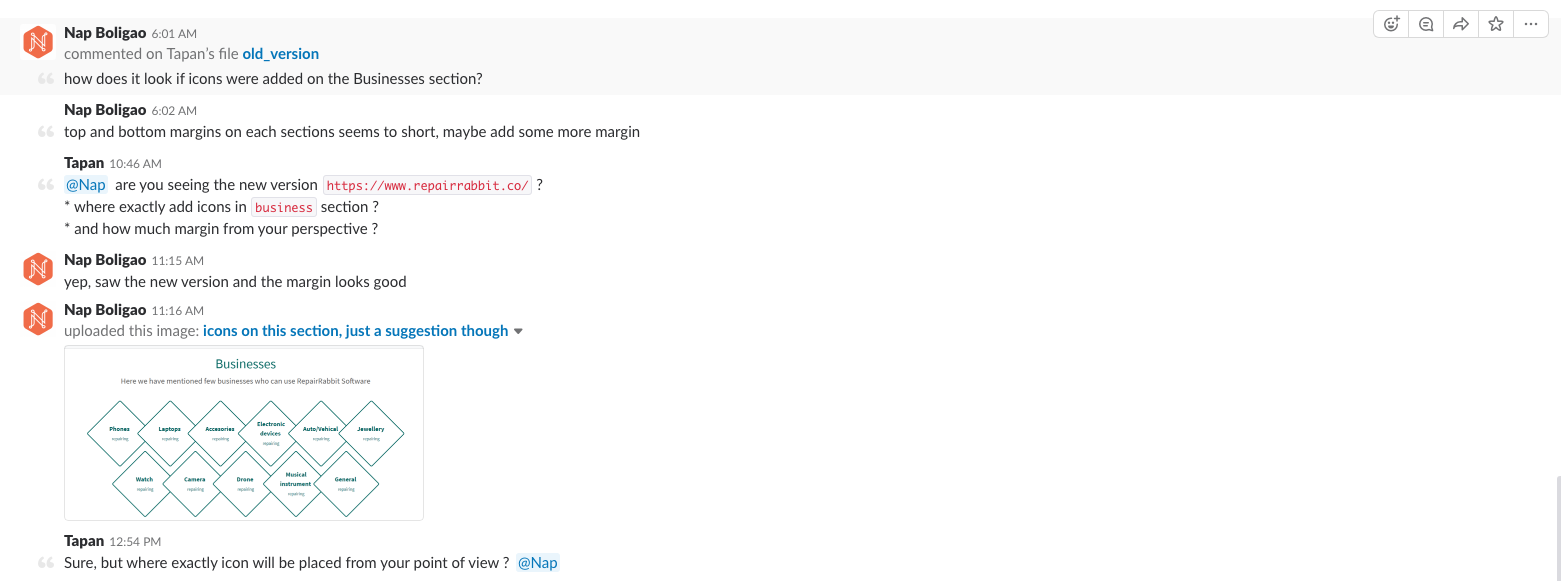The image size is (1561, 581).
Task: Add a reaction to the message
Action: (x=1391, y=25)
